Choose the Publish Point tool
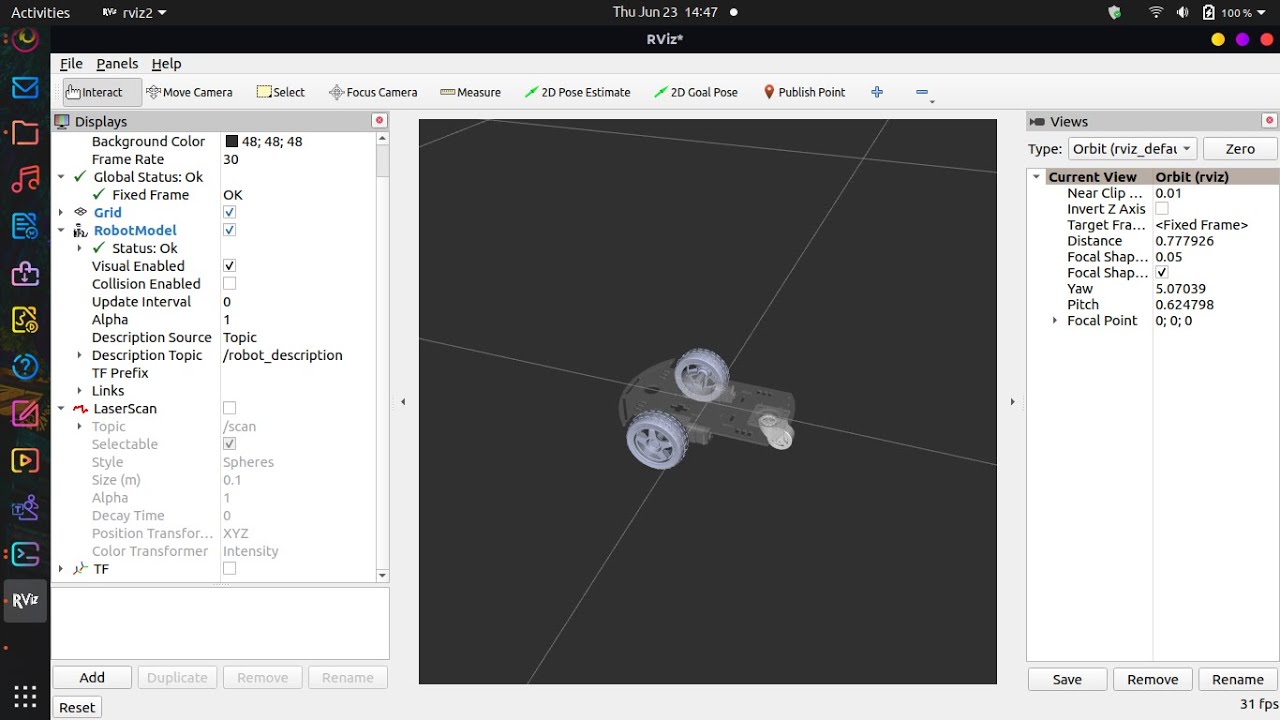Viewport: 1280px width, 720px height. pyautogui.click(x=804, y=92)
